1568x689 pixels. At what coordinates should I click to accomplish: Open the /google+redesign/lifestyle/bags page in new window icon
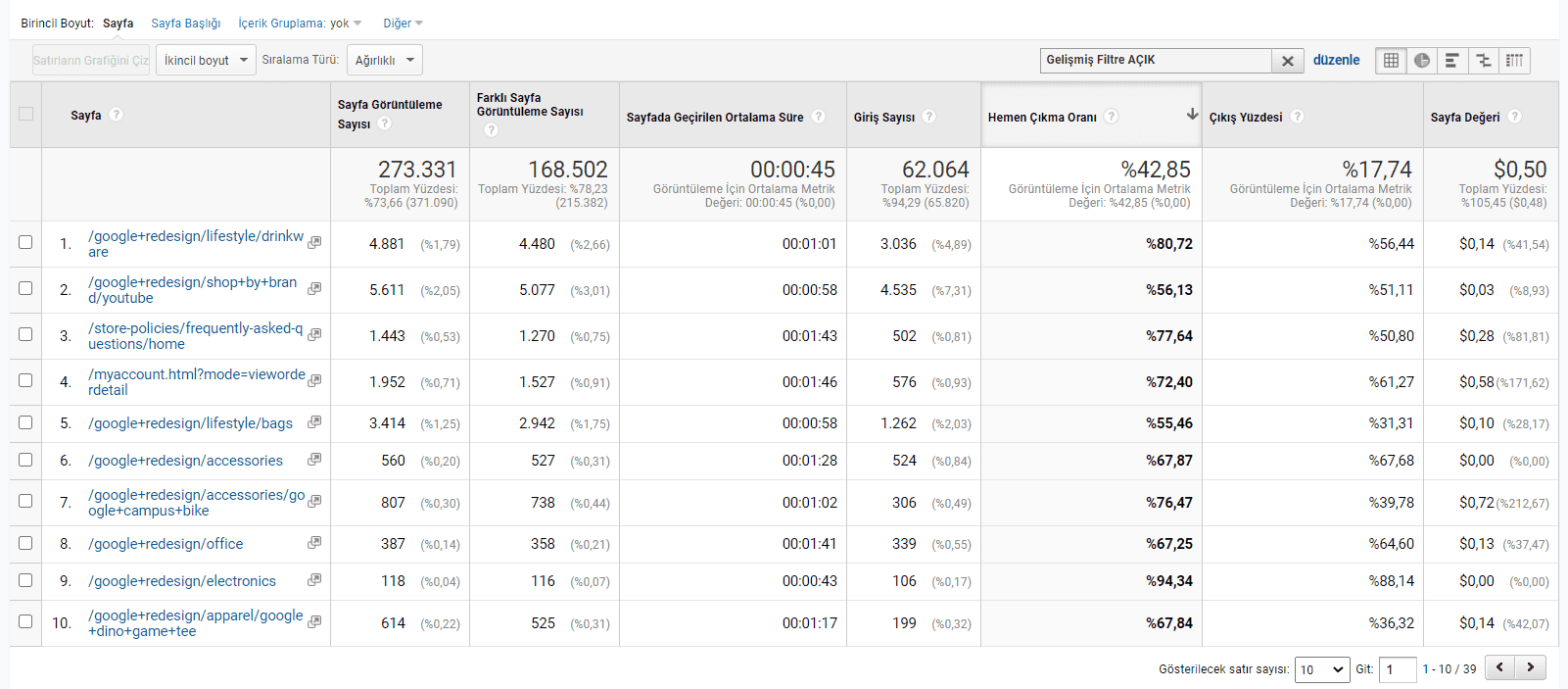coord(314,422)
